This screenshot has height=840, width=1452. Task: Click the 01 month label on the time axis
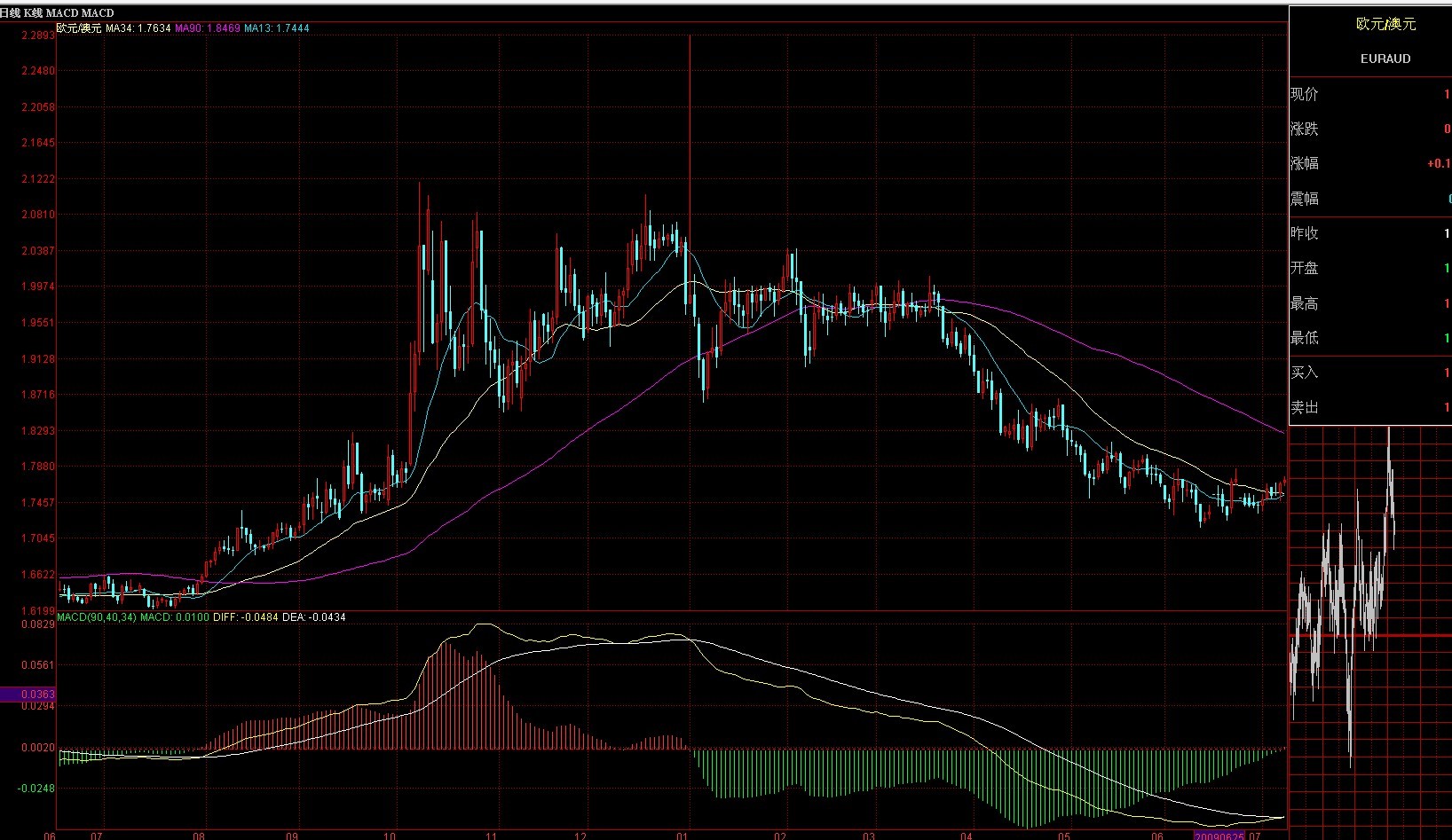[683, 836]
